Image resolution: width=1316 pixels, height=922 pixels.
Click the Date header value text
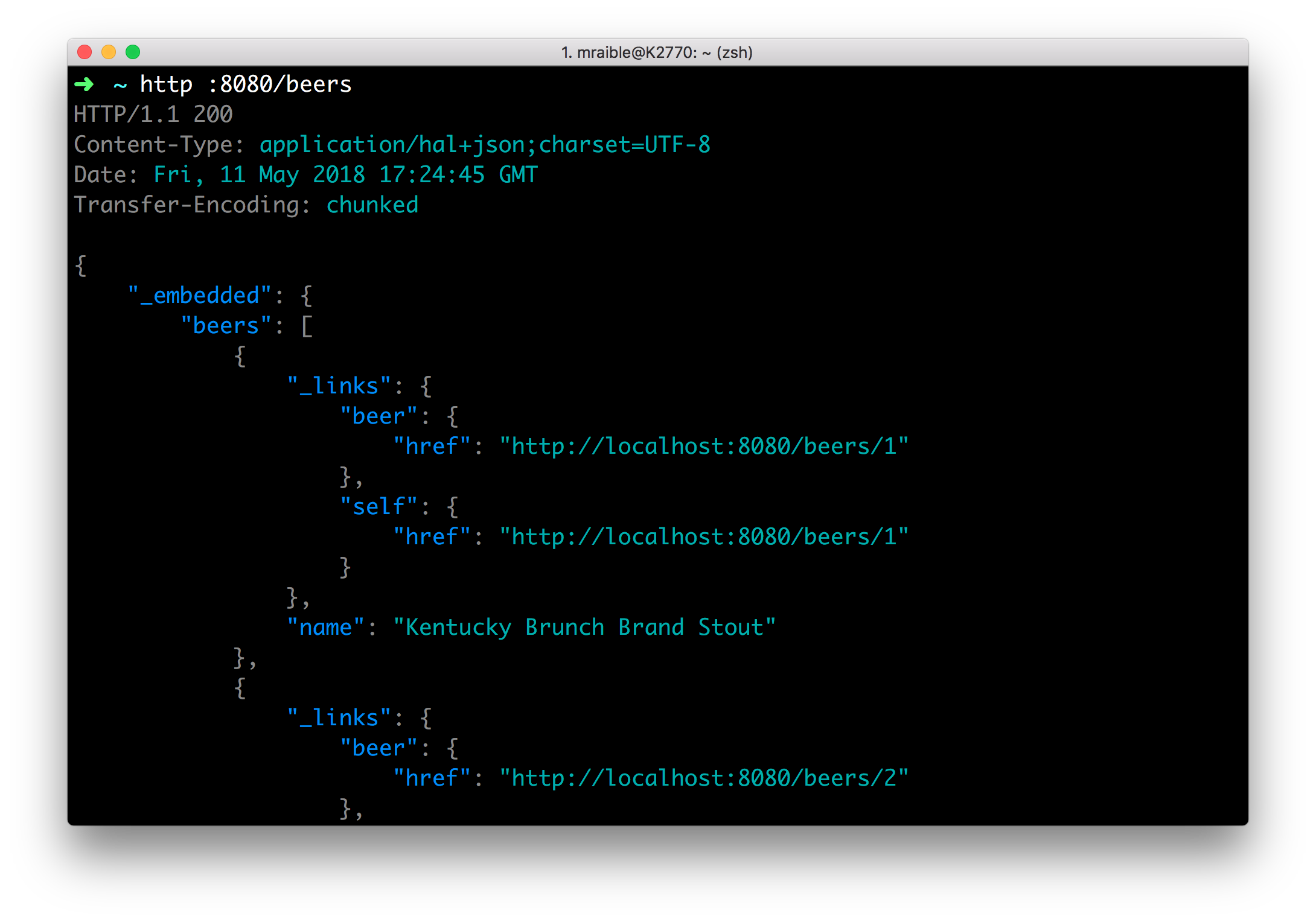pos(345,175)
